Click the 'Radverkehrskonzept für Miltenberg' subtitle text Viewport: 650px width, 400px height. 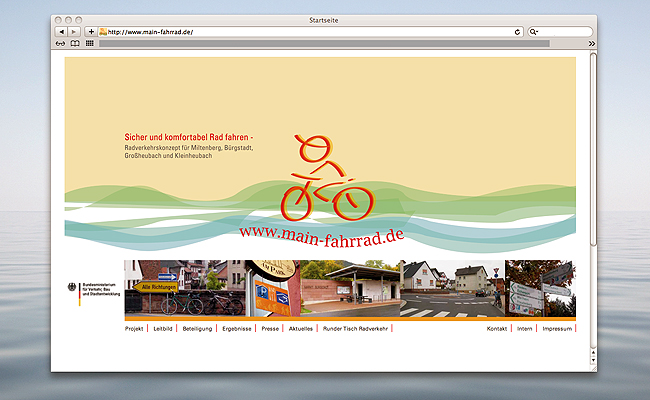click(x=189, y=152)
